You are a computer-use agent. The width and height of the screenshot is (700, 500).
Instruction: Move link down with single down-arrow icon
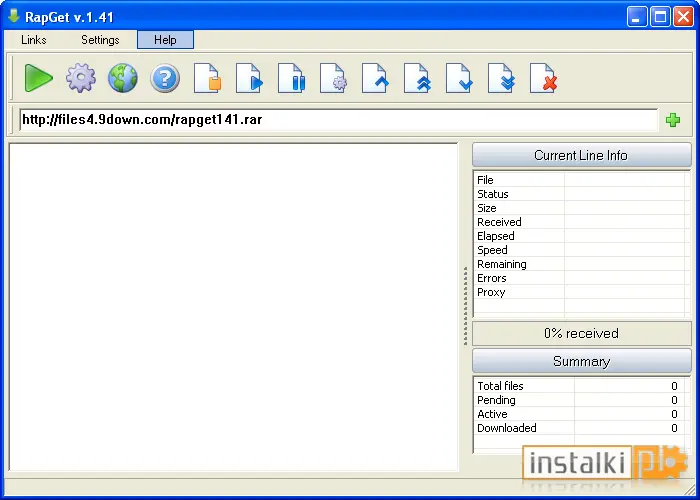(459, 78)
